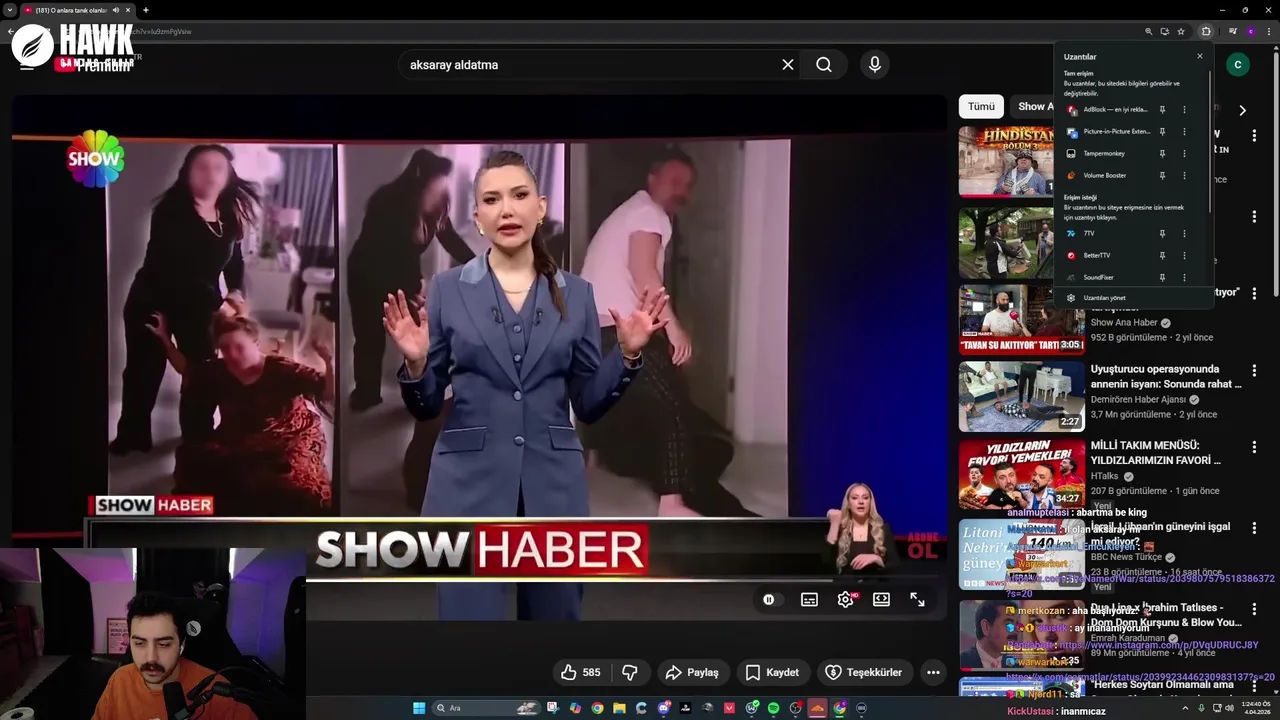Pin AdBlock extension to toolbar
Viewport: 1280px width, 720px height.
pos(1162,110)
